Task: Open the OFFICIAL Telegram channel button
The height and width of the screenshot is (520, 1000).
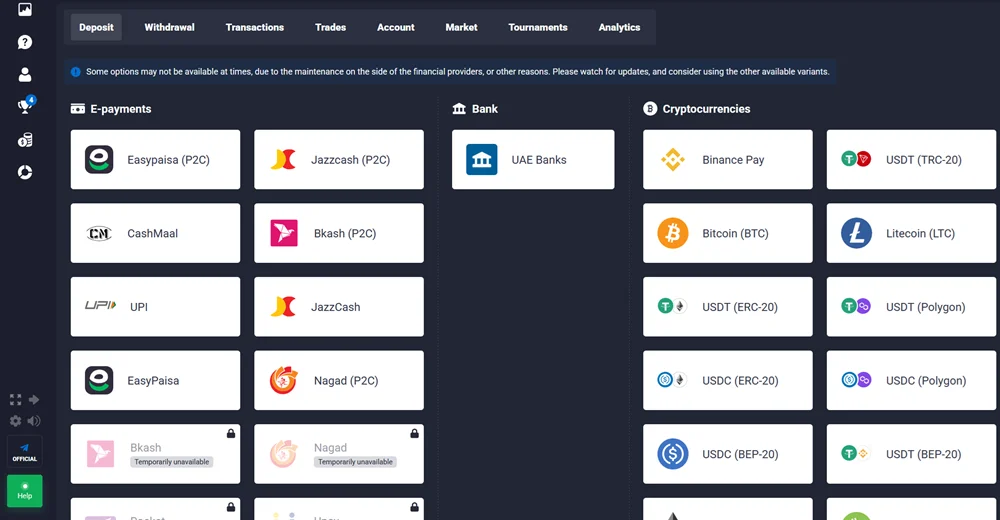Action: [x=25, y=452]
